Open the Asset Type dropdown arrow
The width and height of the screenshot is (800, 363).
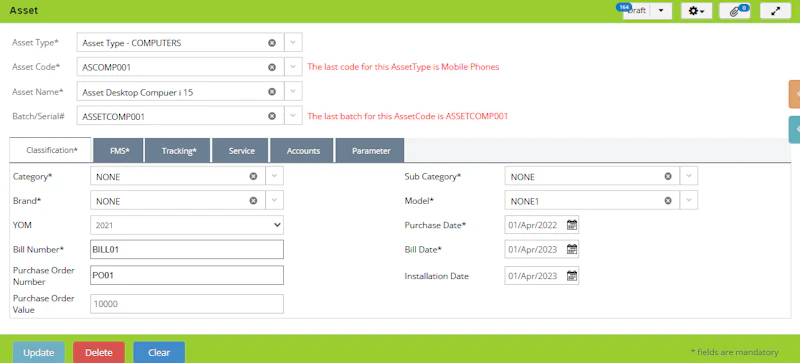pos(293,43)
